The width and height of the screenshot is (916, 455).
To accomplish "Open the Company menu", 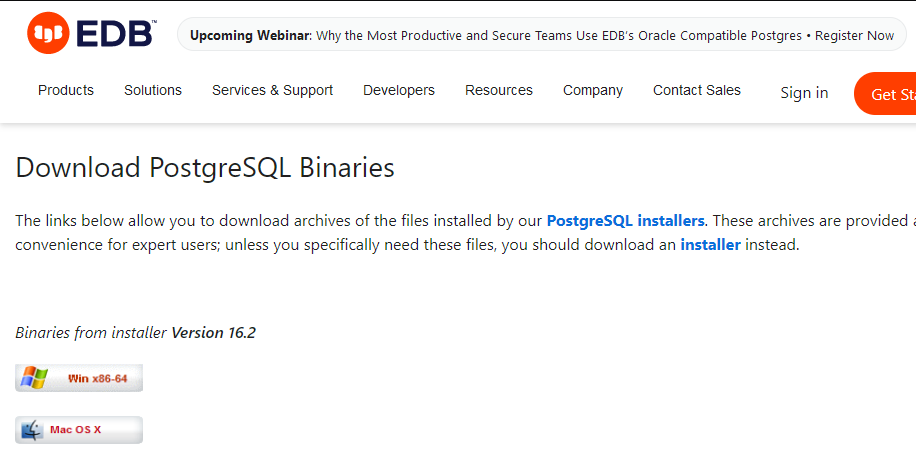I will click(x=593, y=91).
